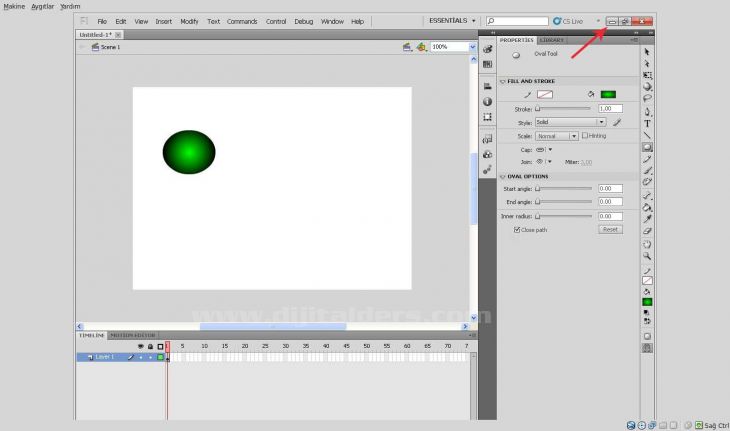Click the Black and White colors icon
Viewport: 730px width, 431px height.
647,313
